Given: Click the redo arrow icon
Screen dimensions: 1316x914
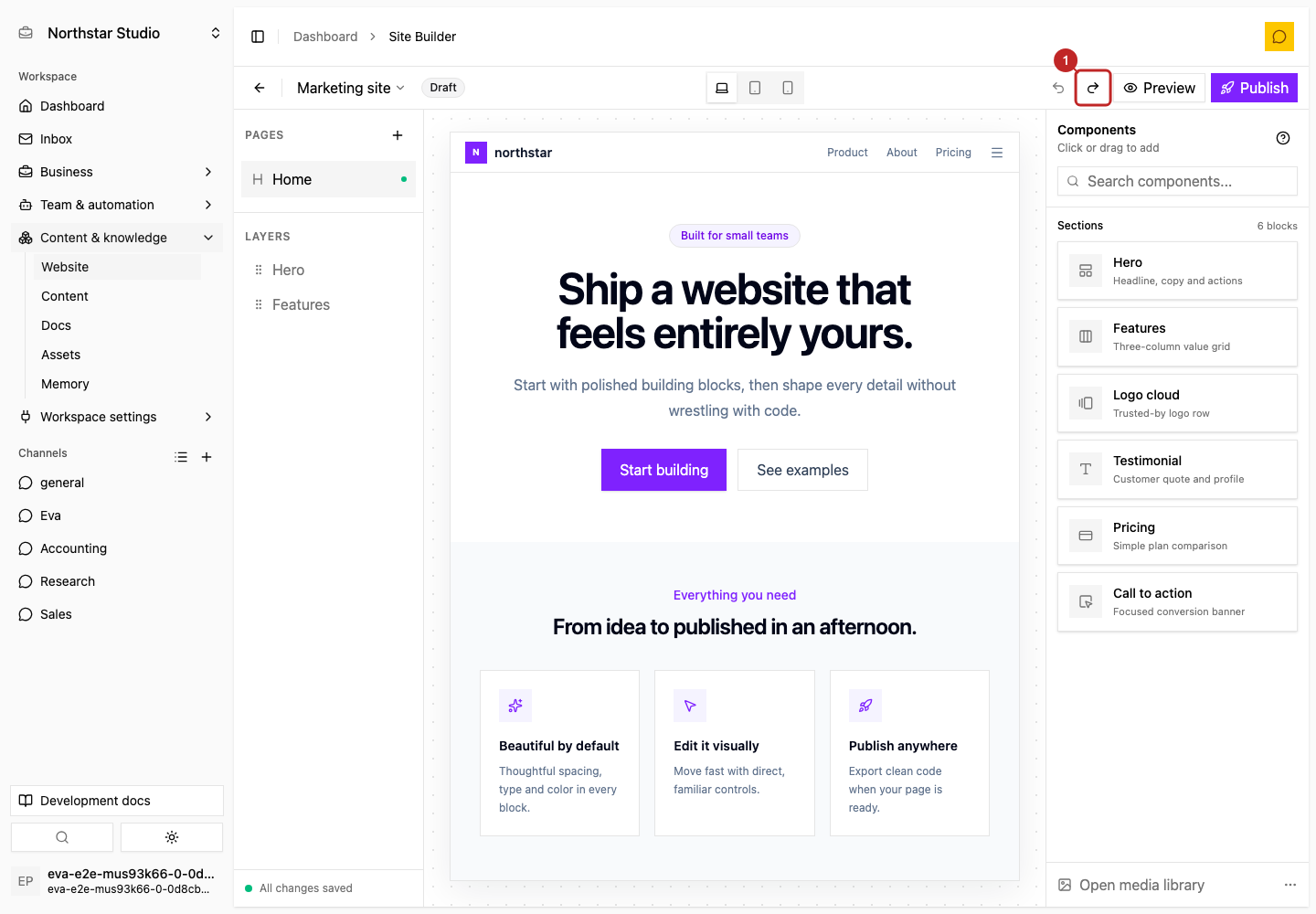Looking at the screenshot, I should 1093,88.
